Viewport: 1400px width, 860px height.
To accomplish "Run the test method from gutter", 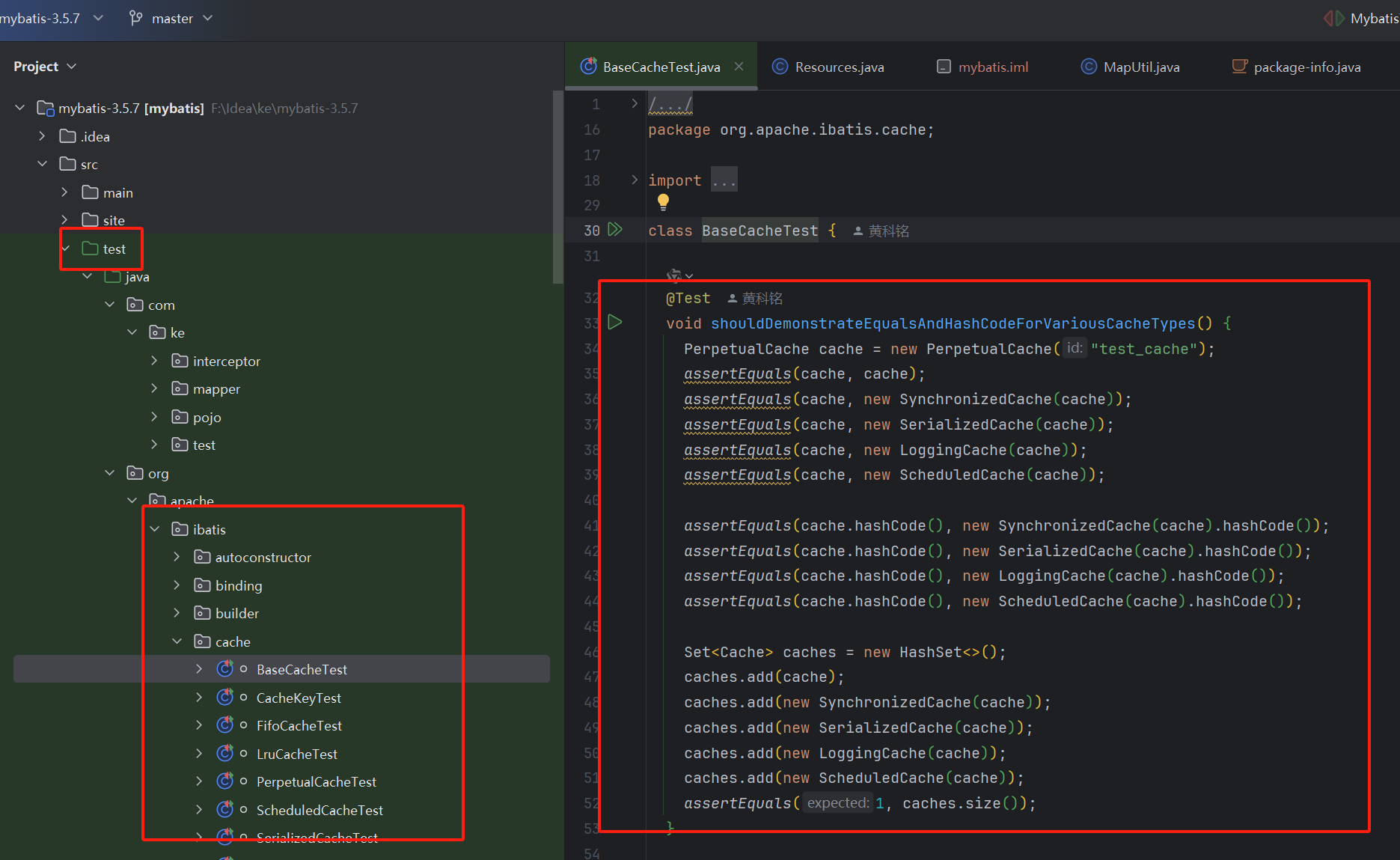I will (x=615, y=323).
